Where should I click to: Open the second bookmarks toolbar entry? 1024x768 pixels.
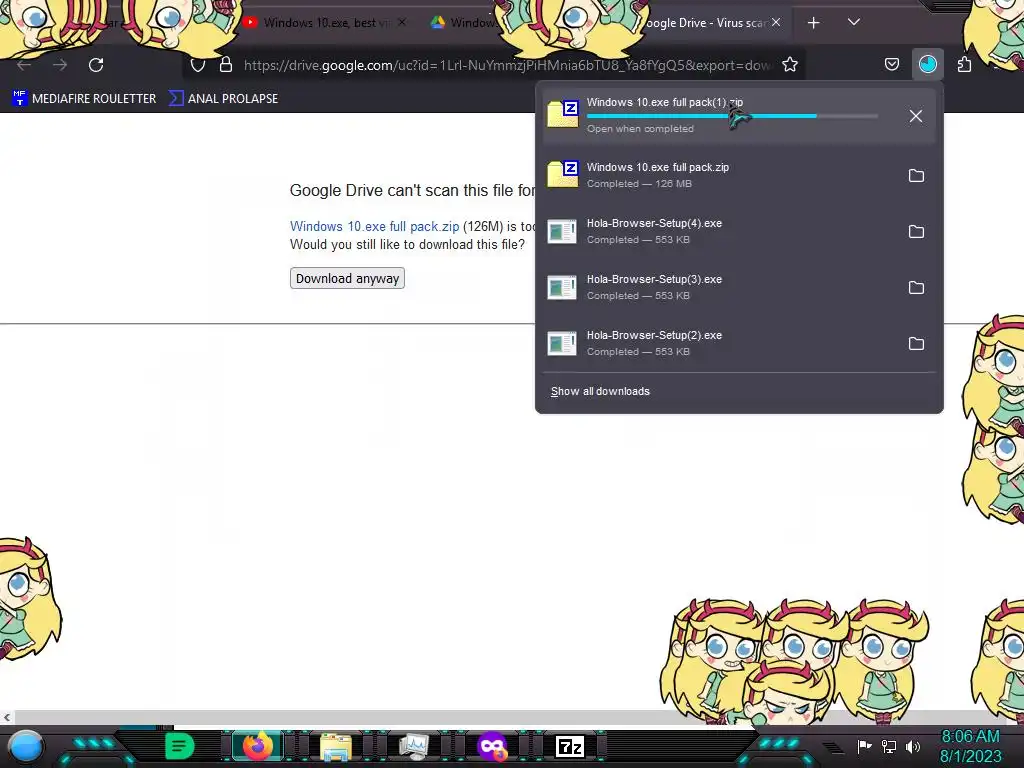click(x=223, y=99)
